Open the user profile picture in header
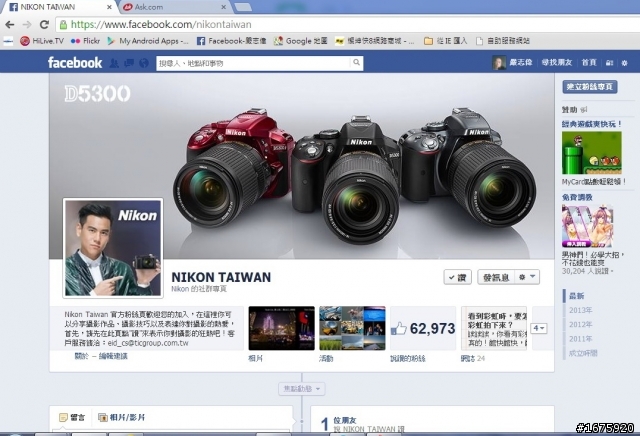The width and height of the screenshot is (640, 436). point(499,63)
